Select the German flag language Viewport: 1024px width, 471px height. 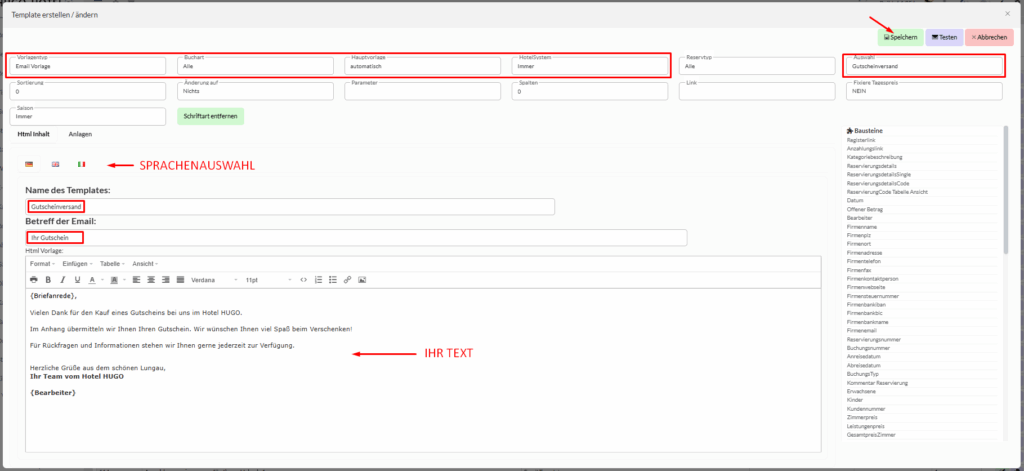(x=30, y=164)
